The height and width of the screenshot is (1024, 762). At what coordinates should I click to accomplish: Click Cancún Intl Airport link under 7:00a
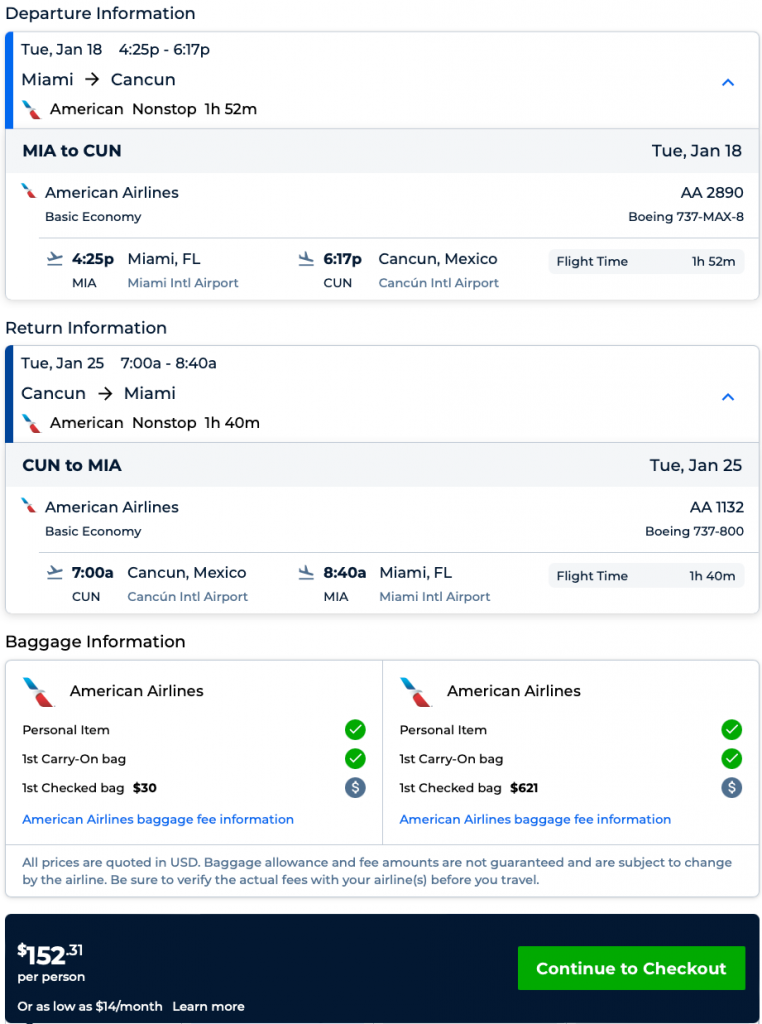pos(188,597)
